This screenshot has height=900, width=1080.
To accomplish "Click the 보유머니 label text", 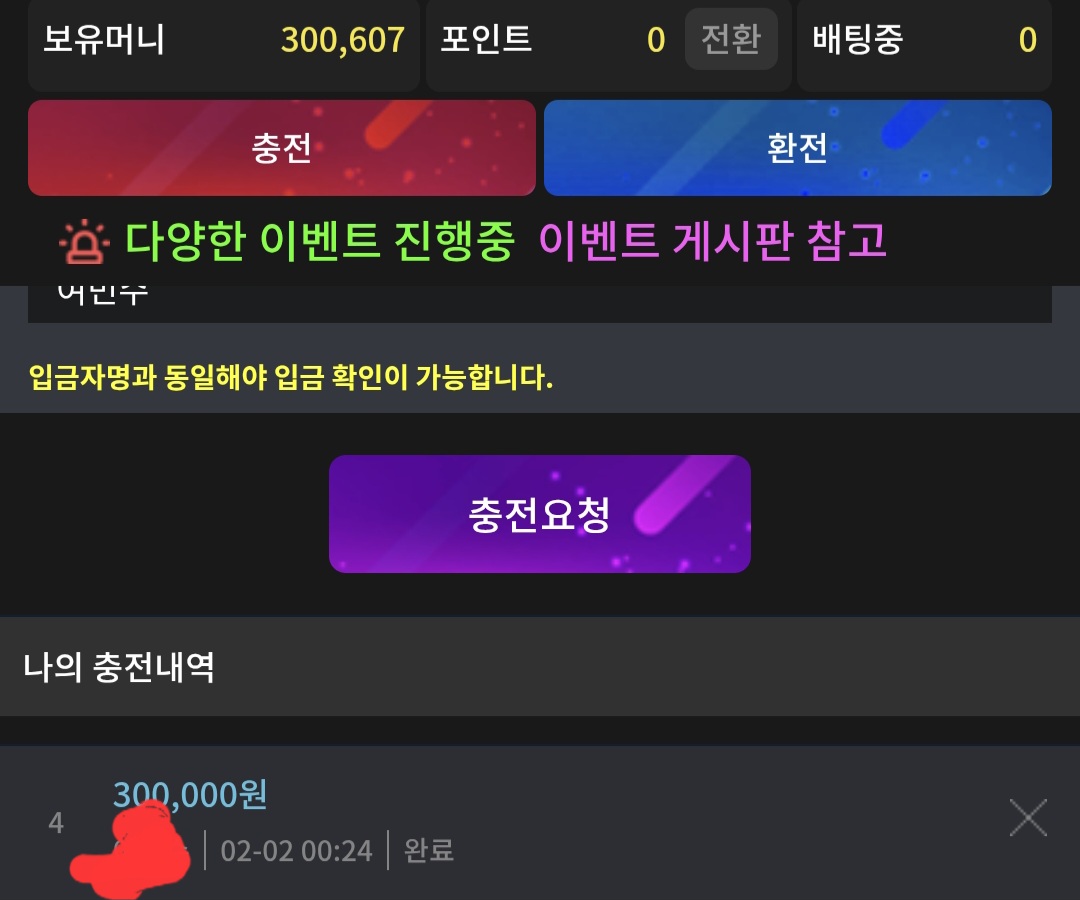I will click(x=104, y=39).
